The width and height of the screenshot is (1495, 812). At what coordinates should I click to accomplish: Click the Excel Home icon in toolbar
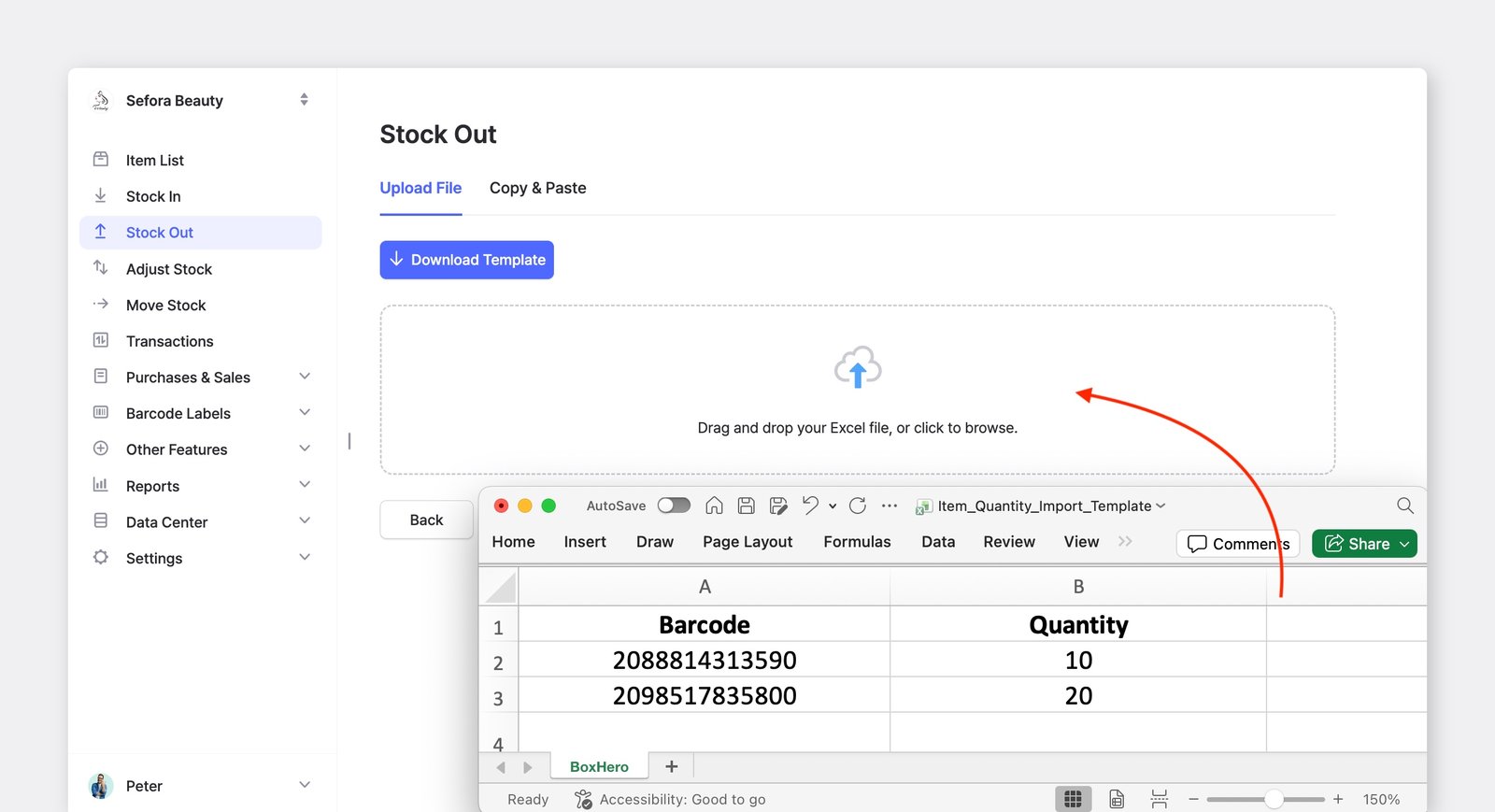[714, 506]
